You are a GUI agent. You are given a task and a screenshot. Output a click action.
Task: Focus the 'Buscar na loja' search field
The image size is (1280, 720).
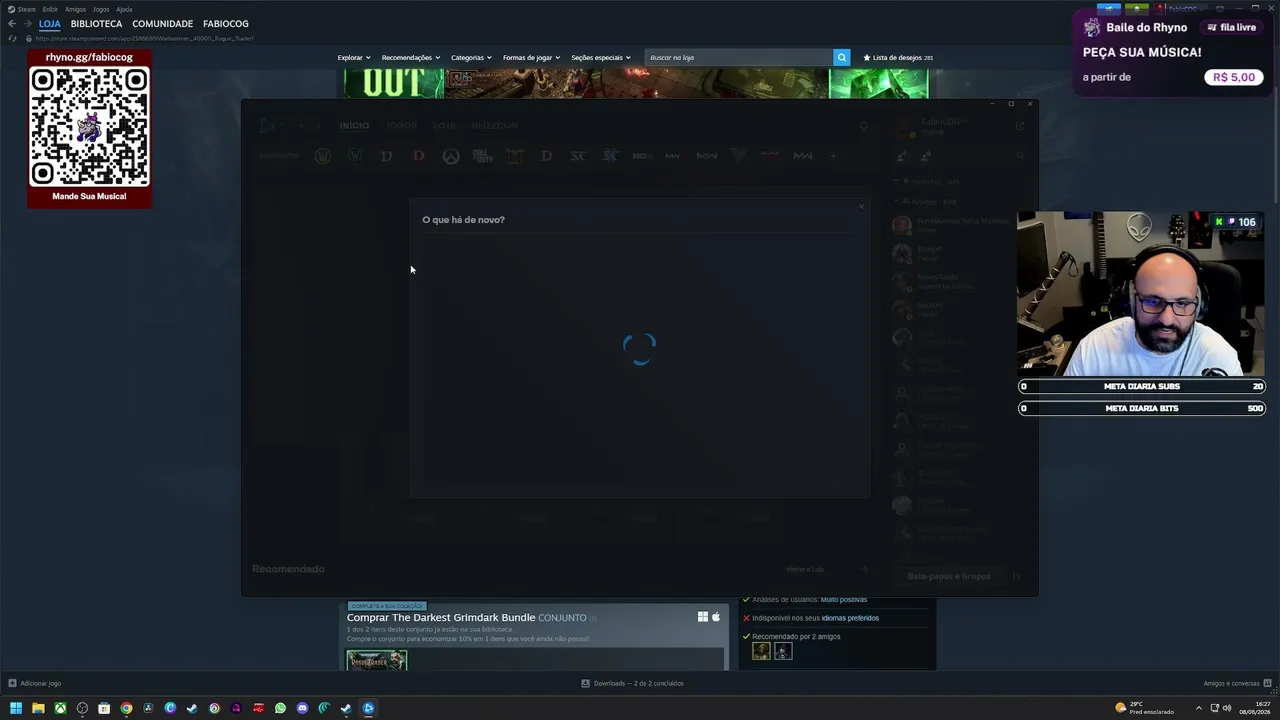pyautogui.click(x=739, y=58)
